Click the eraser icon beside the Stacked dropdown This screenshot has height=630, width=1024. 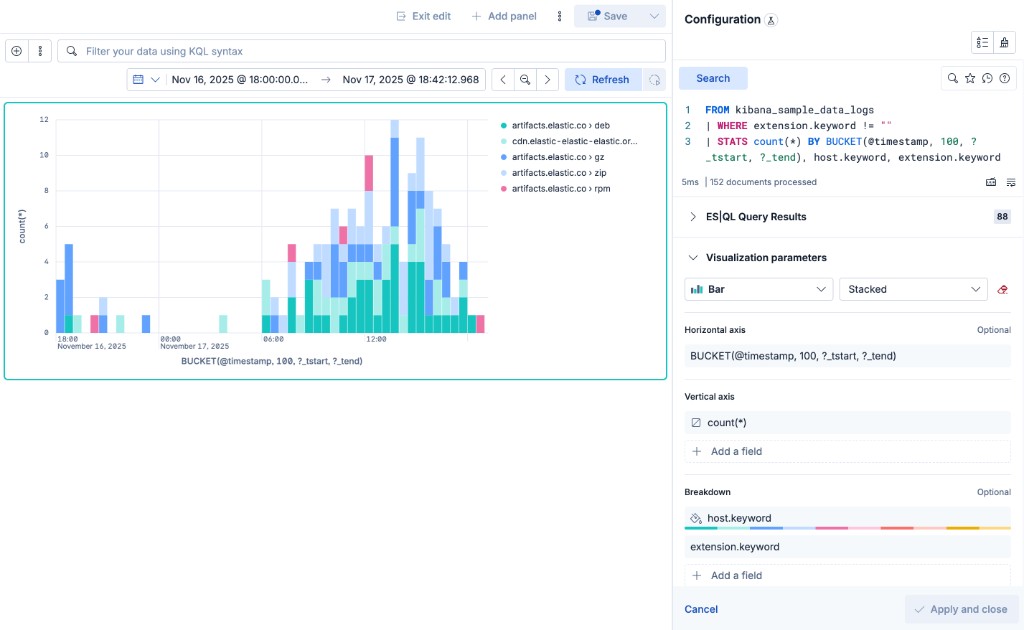coord(1003,288)
